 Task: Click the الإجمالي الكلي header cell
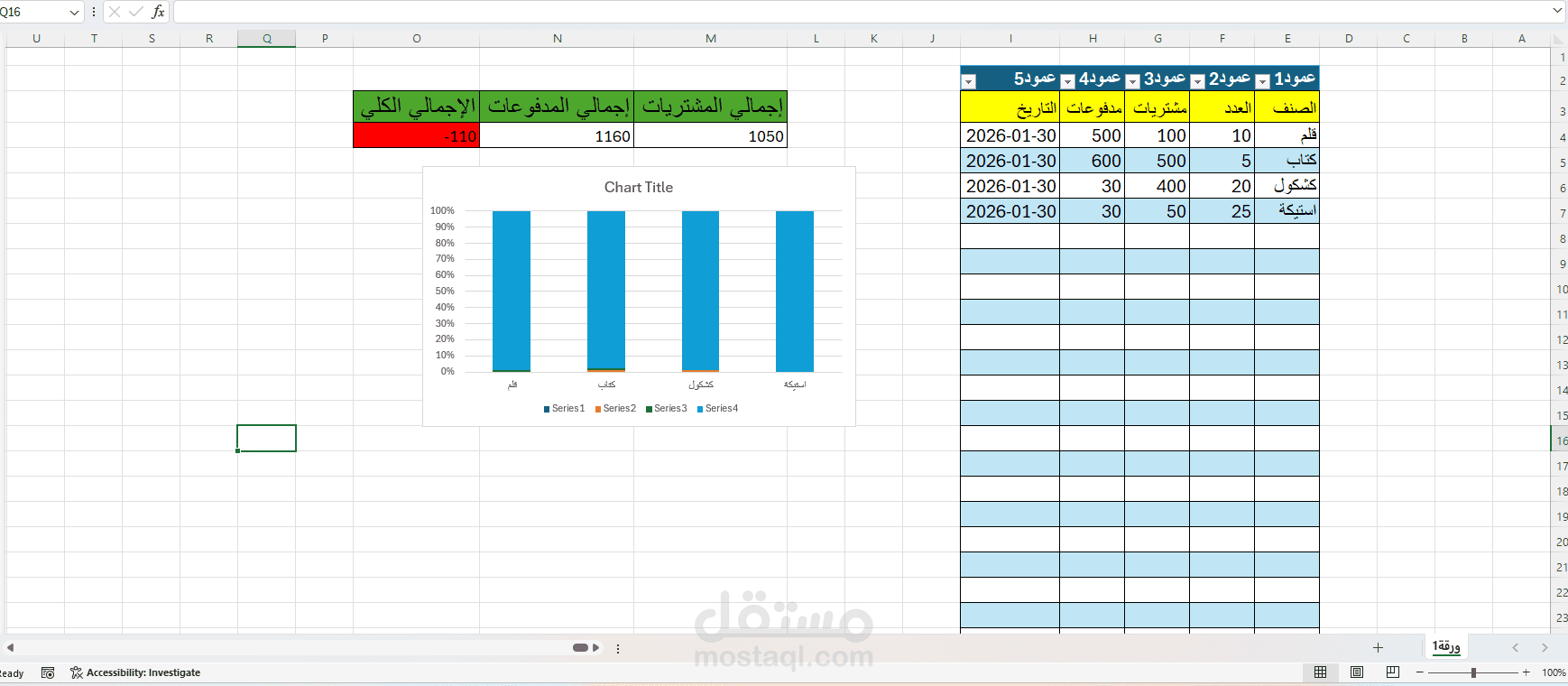point(416,107)
